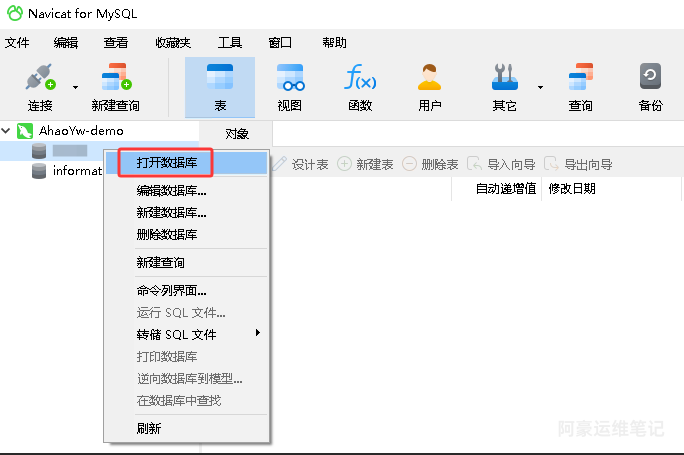684x455 pixels.
Task: Choose Delete Database (删除数据库) menu entry
Action: [186, 235]
